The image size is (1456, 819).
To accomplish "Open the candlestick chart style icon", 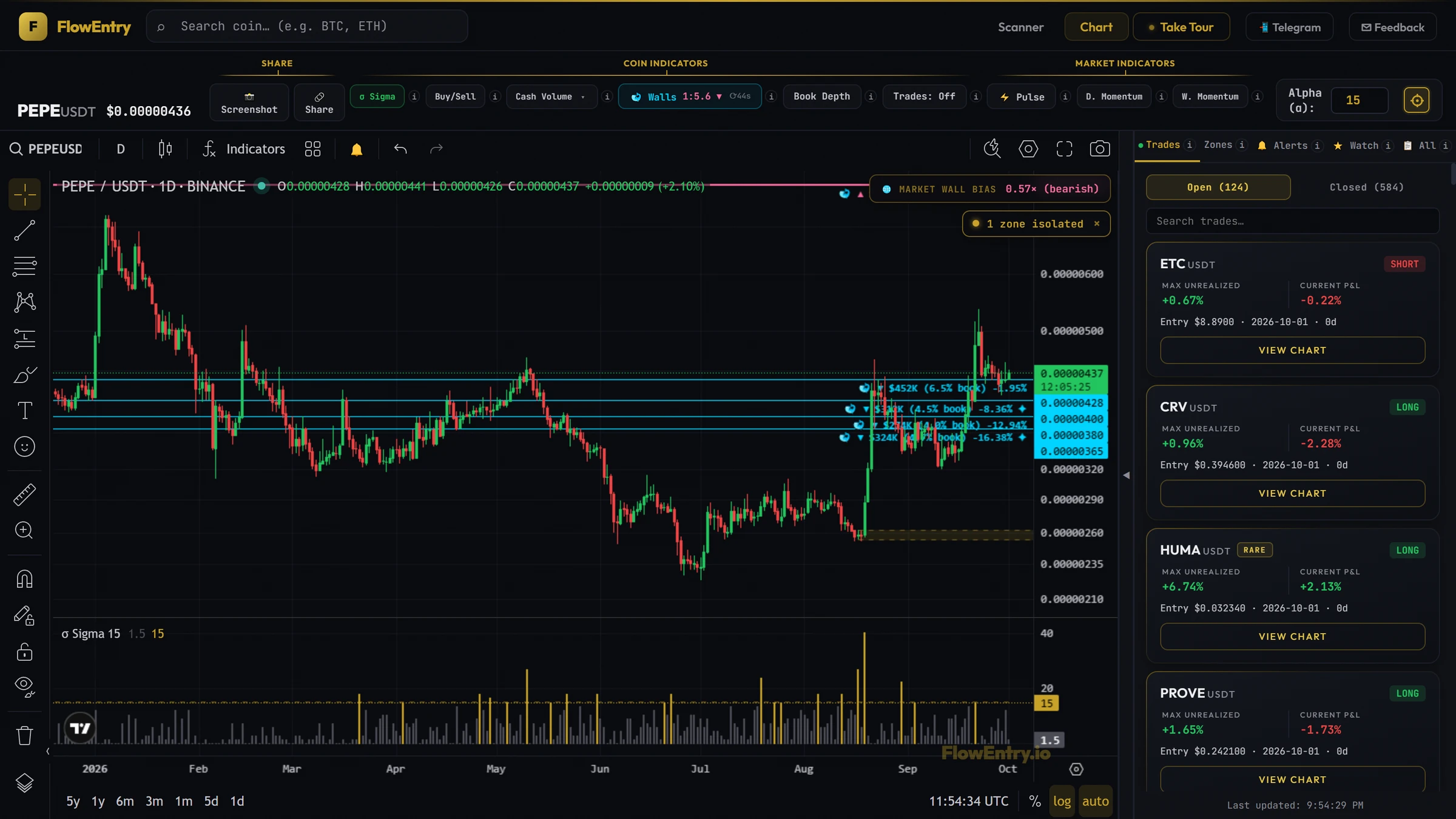I will coord(165,149).
